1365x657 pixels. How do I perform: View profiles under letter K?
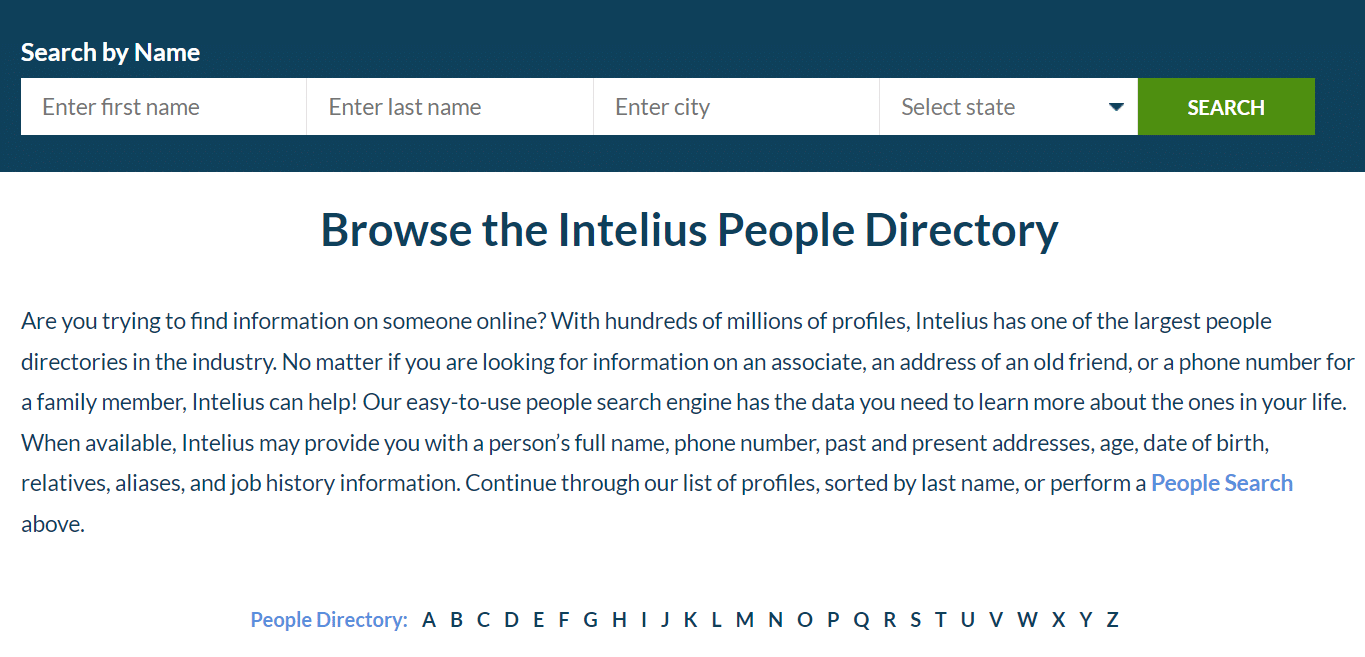690,620
